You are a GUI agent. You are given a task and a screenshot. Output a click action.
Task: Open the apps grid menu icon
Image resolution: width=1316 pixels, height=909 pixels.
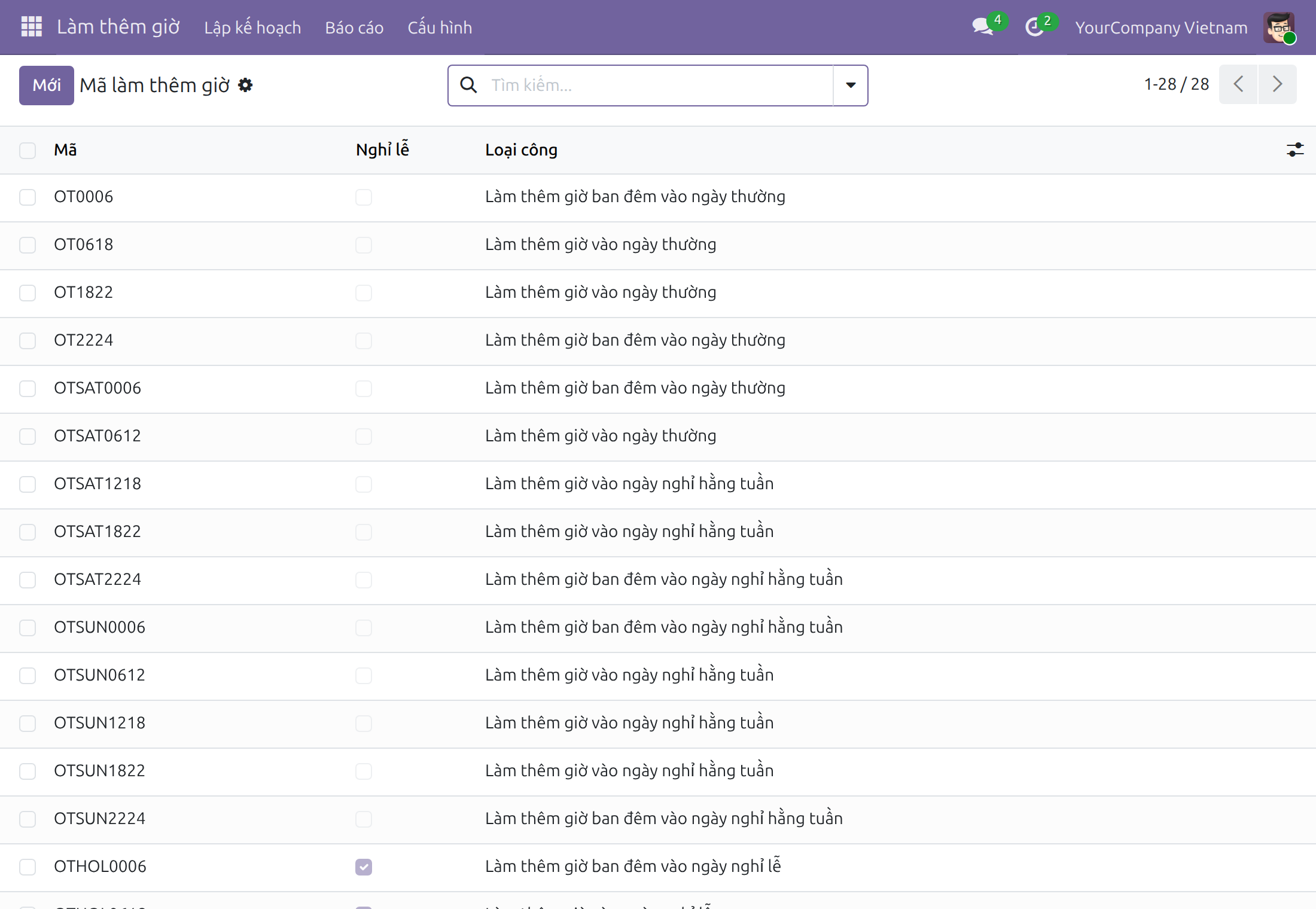[32, 27]
